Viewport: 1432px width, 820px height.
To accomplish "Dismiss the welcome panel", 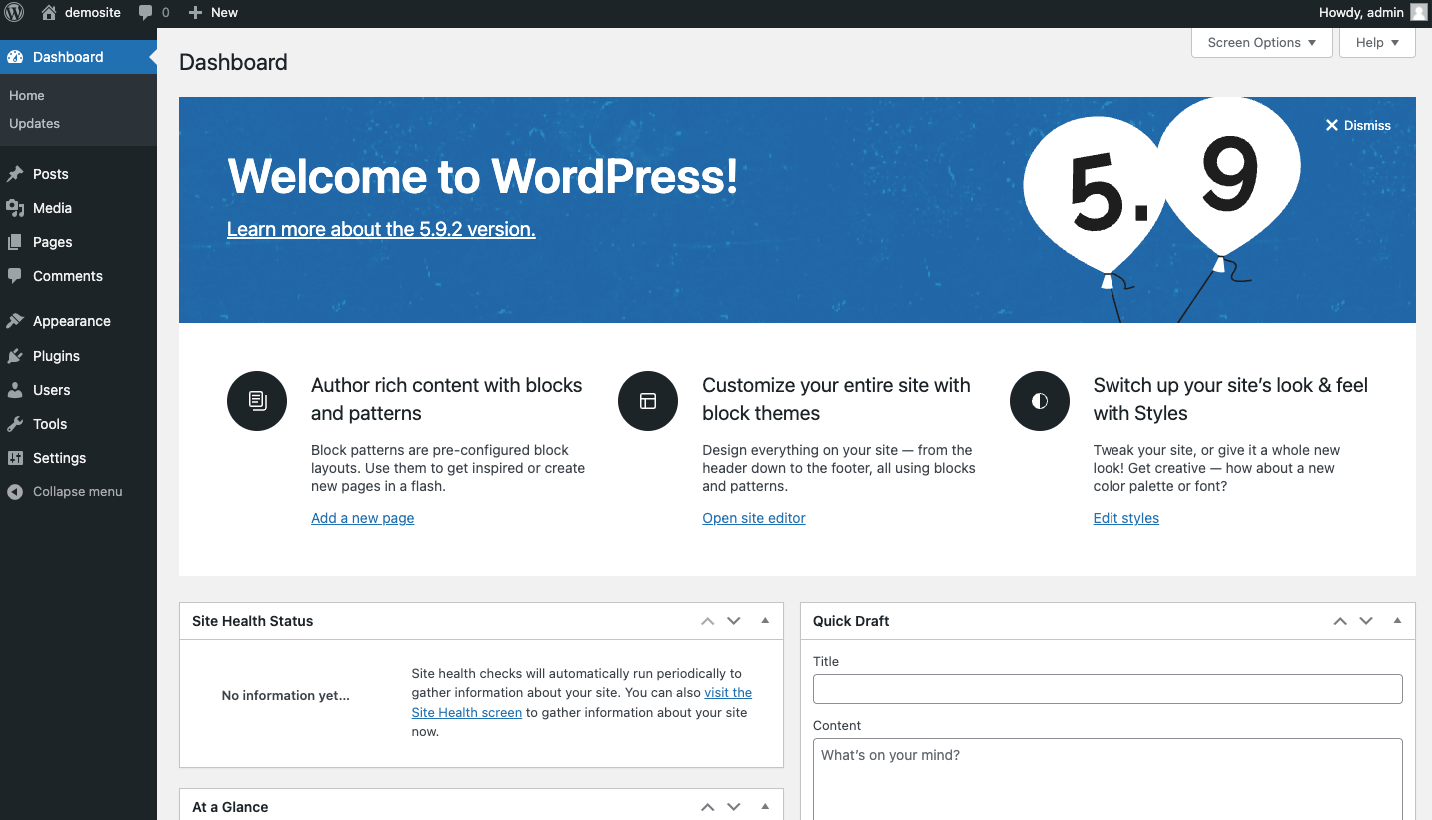I will [1358, 125].
